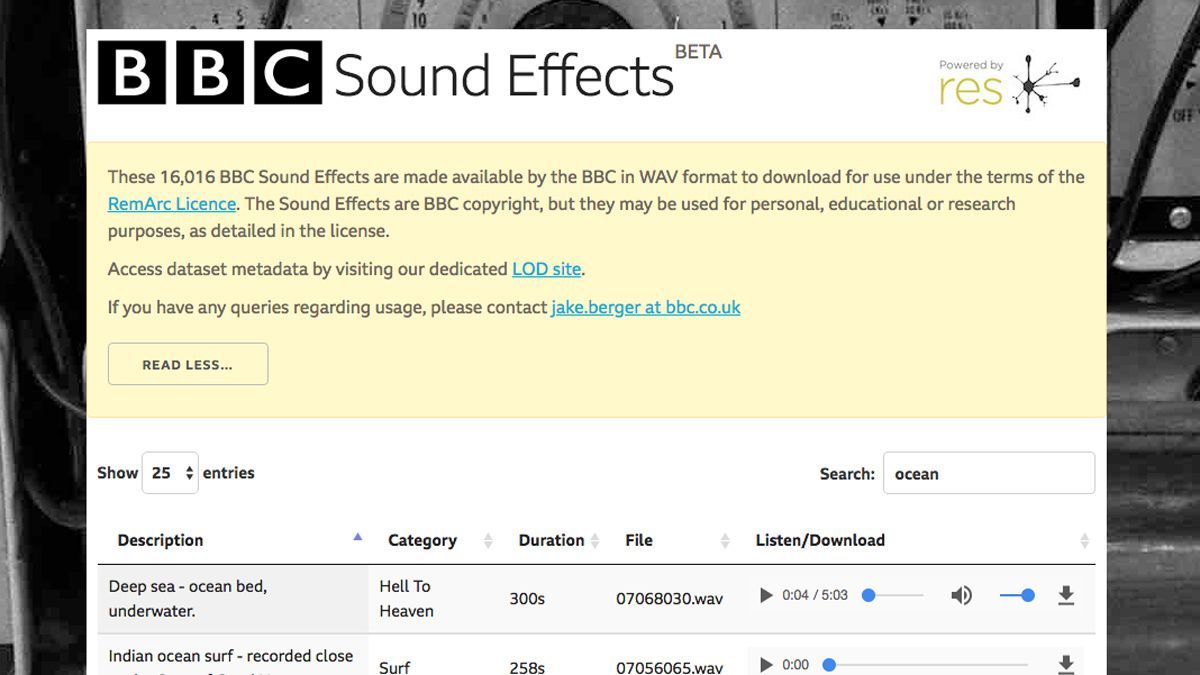Adjust volume slider of Deep sea player
The height and width of the screenshot is (675, 1200).
(x=1017, y=596)
